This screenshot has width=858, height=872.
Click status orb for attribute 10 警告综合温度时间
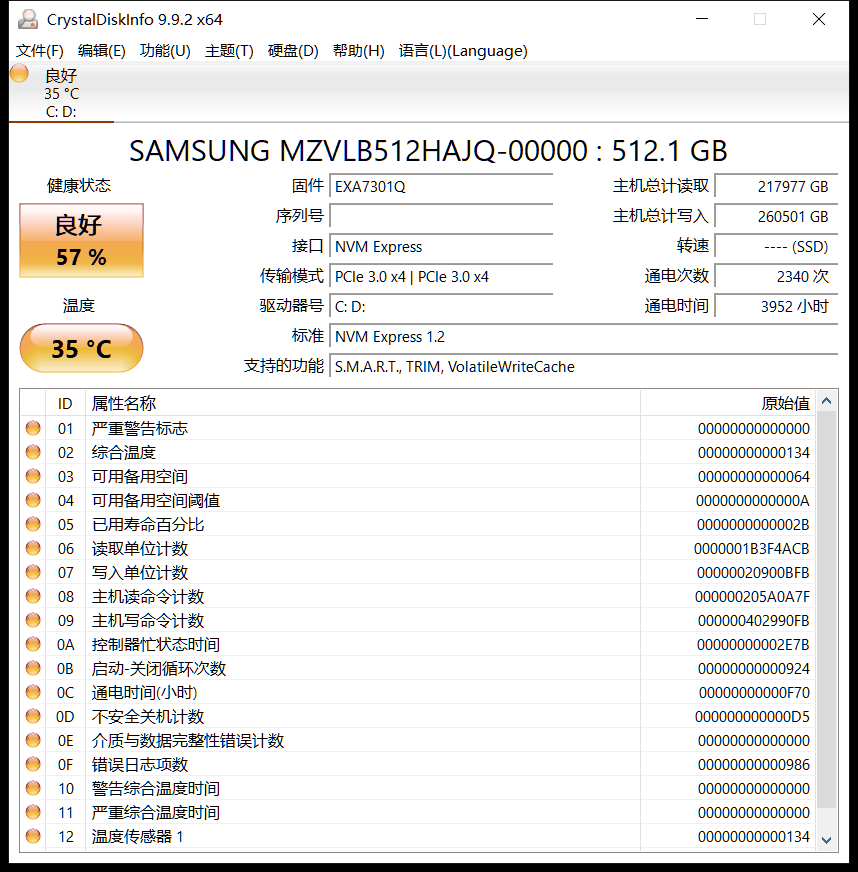coord(33,788)
